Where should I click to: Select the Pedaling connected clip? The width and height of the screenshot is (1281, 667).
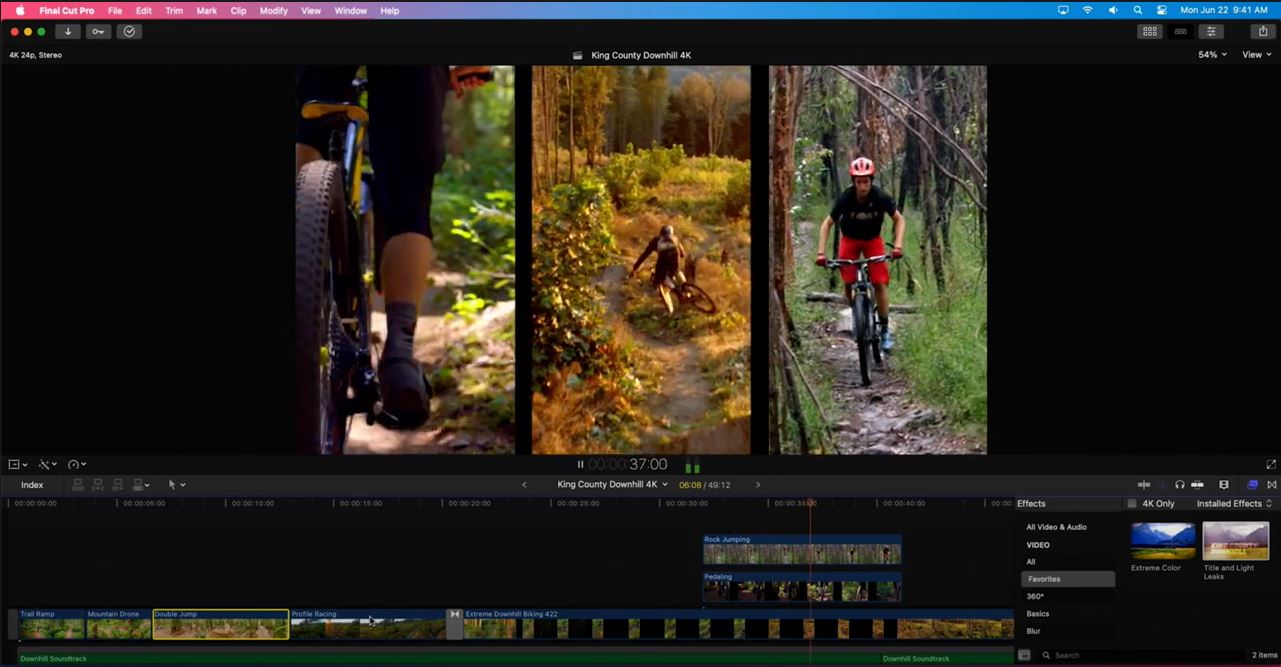802,587
